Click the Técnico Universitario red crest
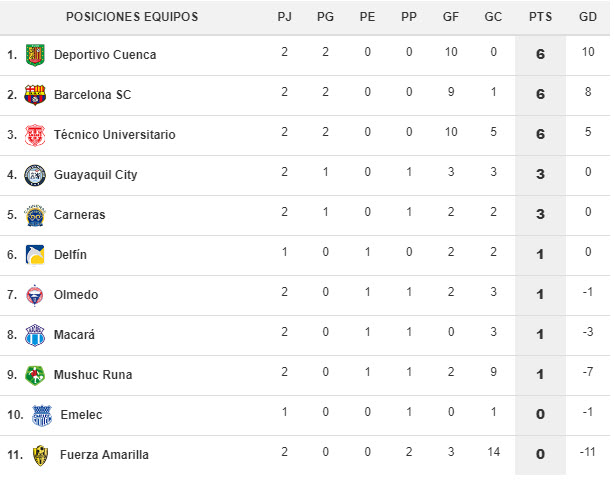614x480 pixels. (x=35, y=135)
